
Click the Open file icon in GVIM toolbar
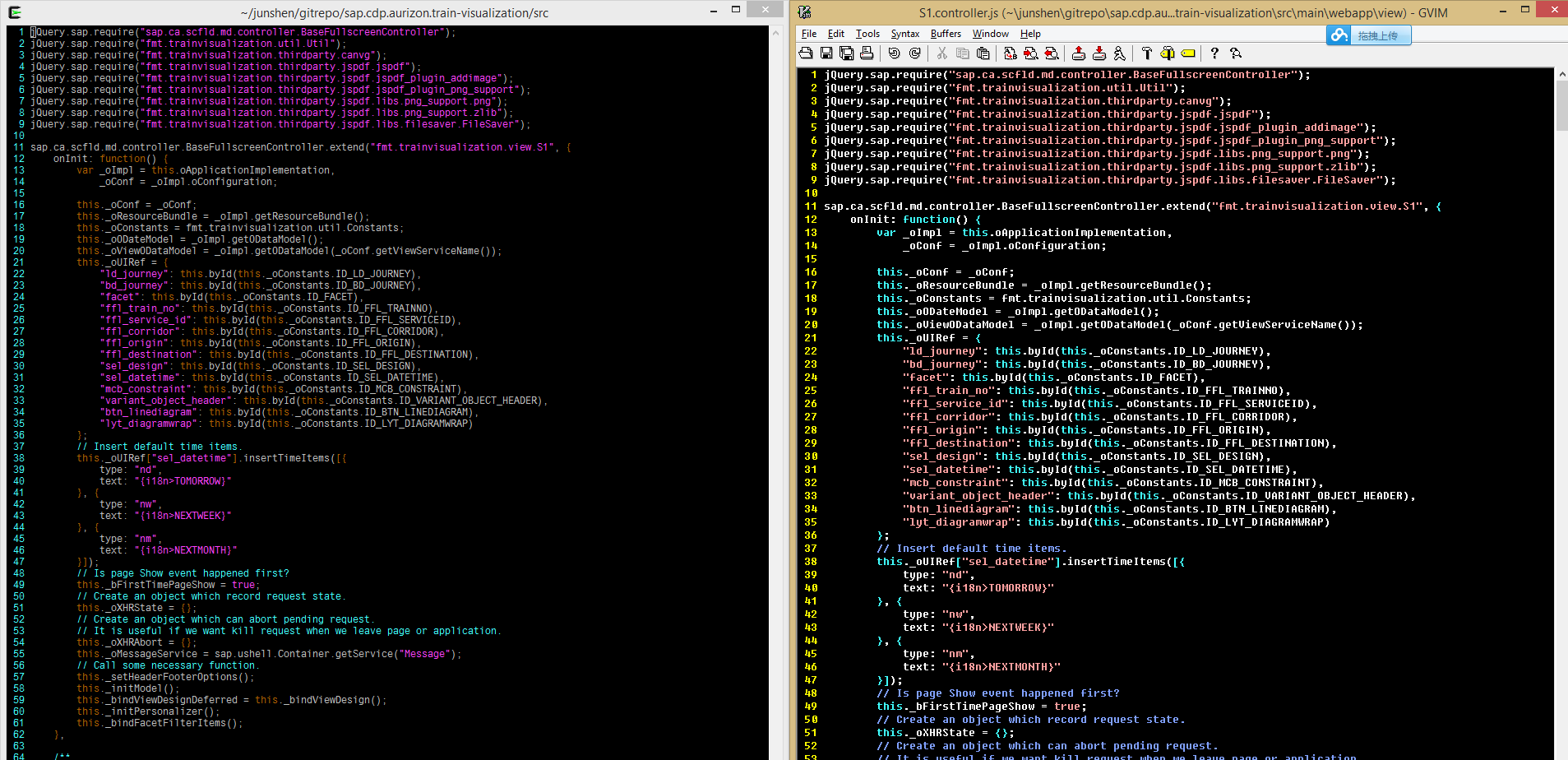tap(806, 53)
